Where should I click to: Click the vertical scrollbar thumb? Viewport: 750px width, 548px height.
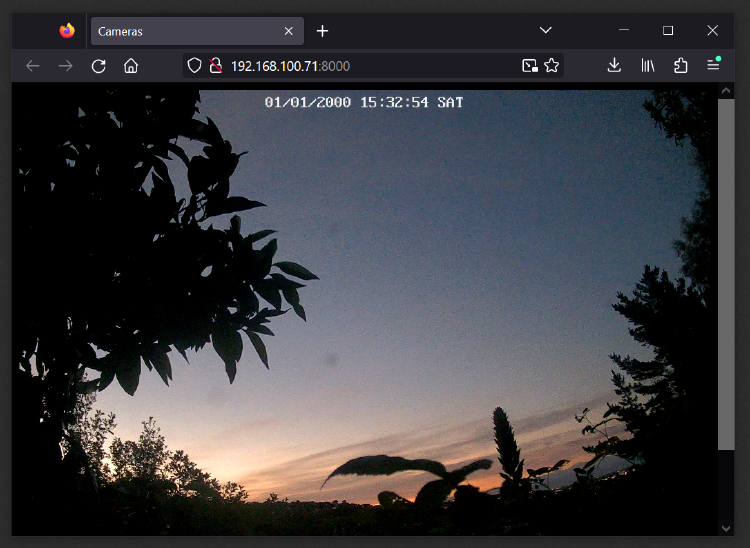point(726,274)
